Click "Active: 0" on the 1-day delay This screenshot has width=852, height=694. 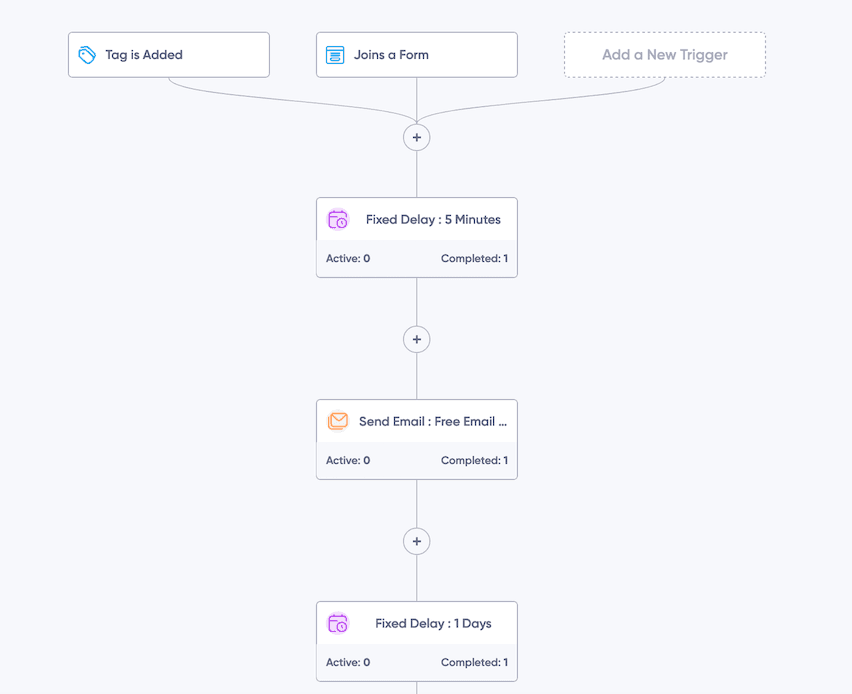point(347,662)
